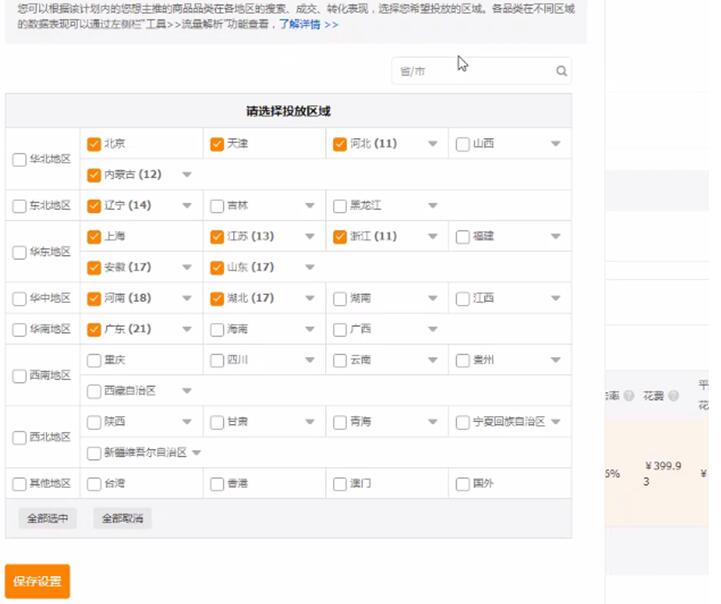The height and width of the screenshot is (604, 721).
Task: Click the 请选择投放区域 table header
Action: 288,111
